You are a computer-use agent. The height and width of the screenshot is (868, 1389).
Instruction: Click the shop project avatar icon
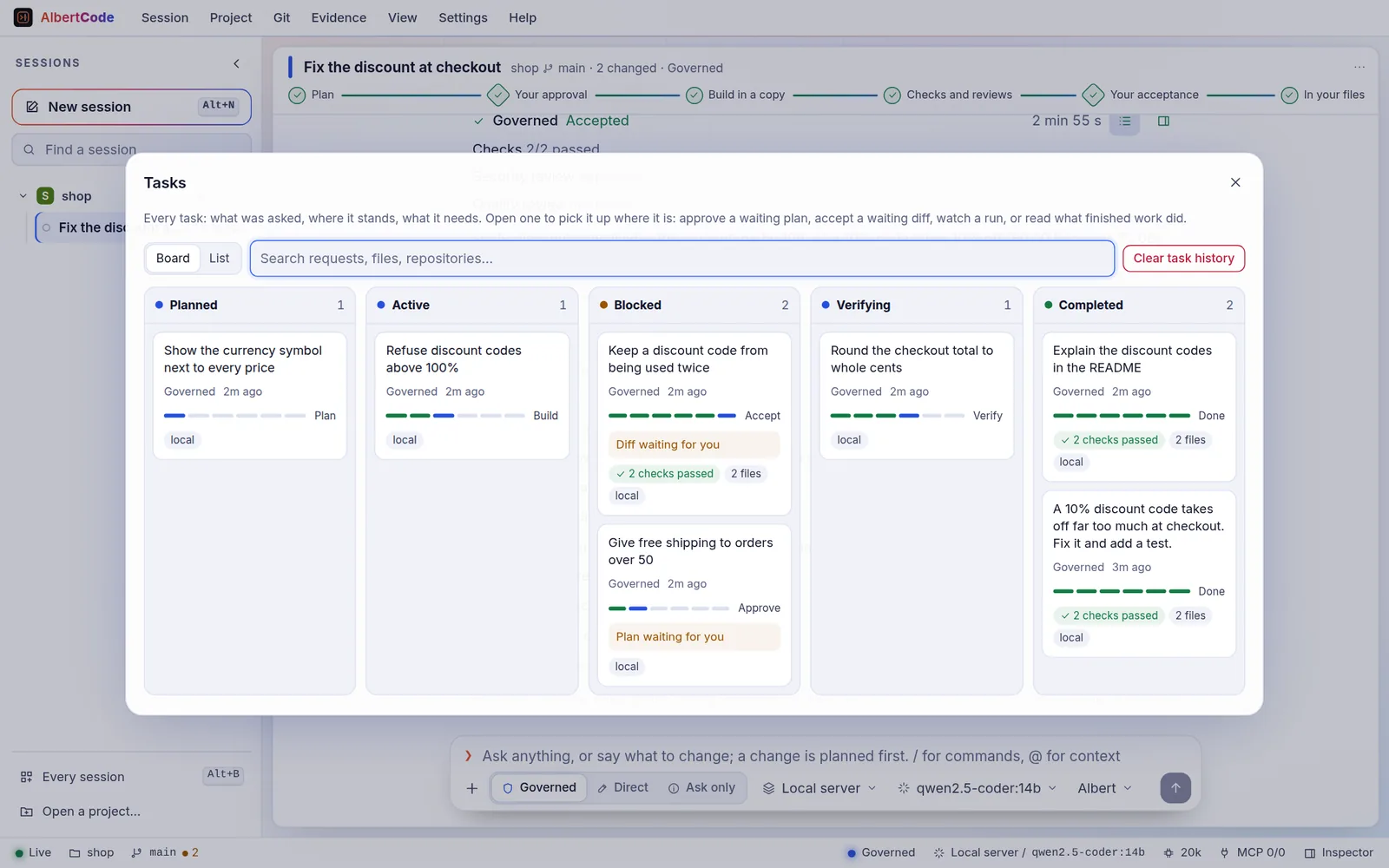pyautogui.click(x=45, y=196)
